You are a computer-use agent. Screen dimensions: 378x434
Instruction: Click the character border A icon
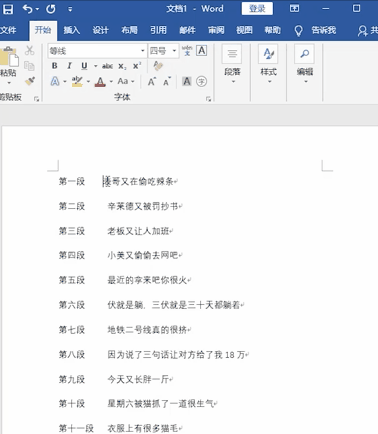201,51
